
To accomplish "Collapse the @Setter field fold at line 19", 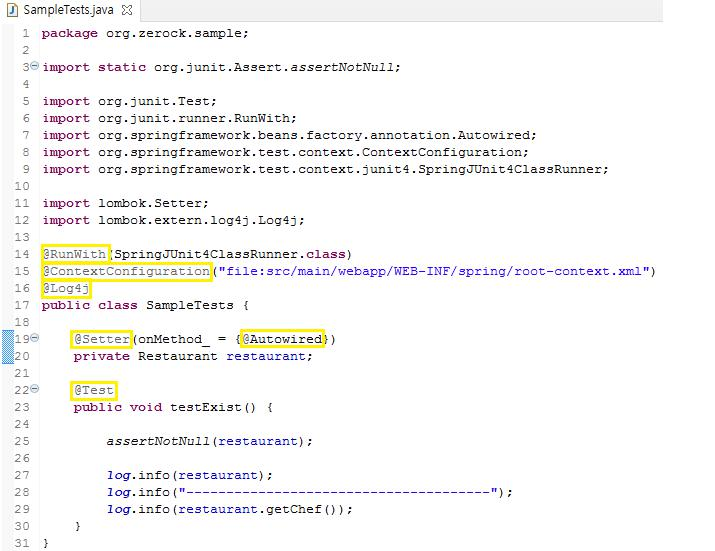I will 34,338.
